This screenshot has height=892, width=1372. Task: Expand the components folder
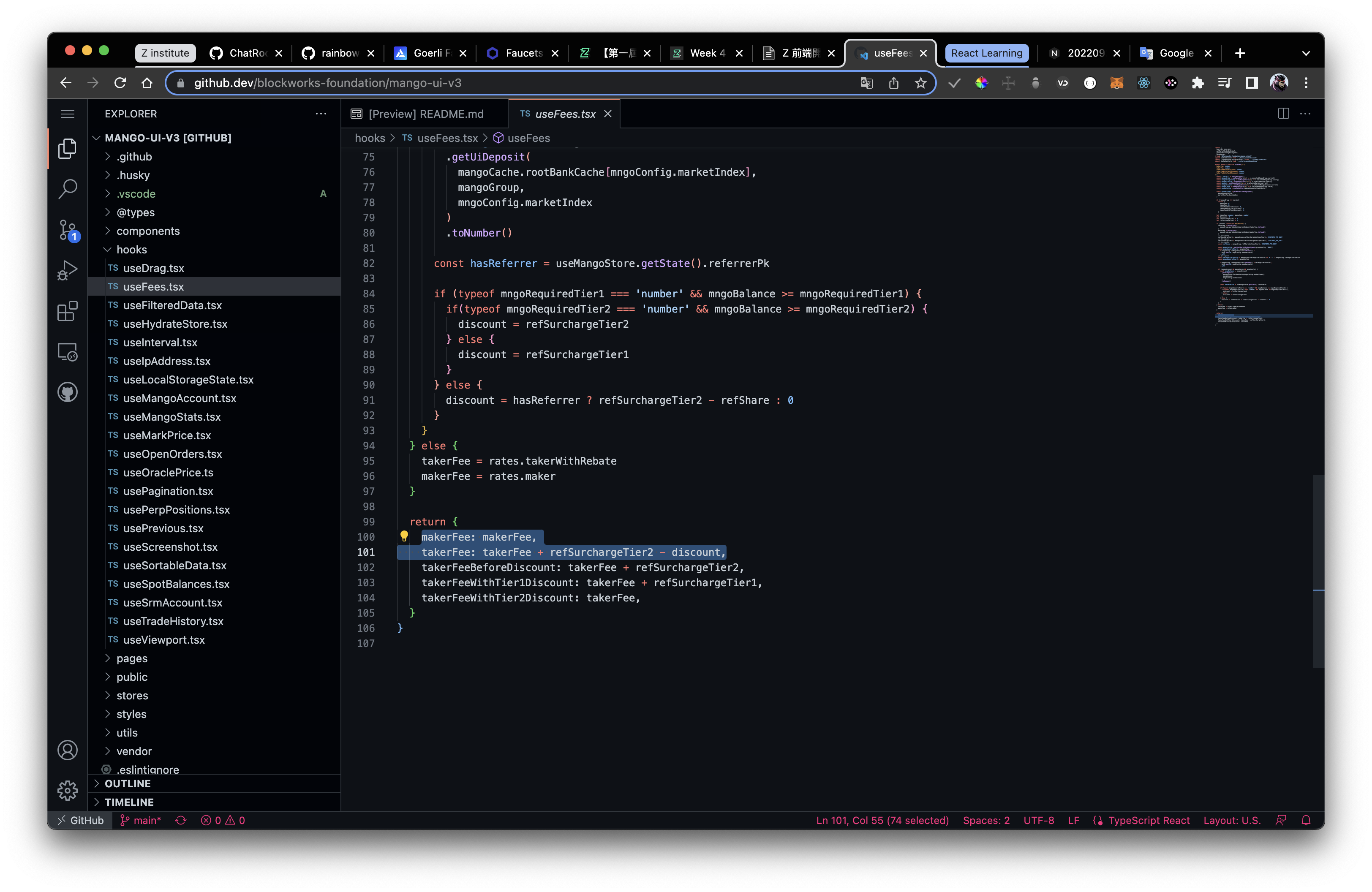tap(147, 231)
